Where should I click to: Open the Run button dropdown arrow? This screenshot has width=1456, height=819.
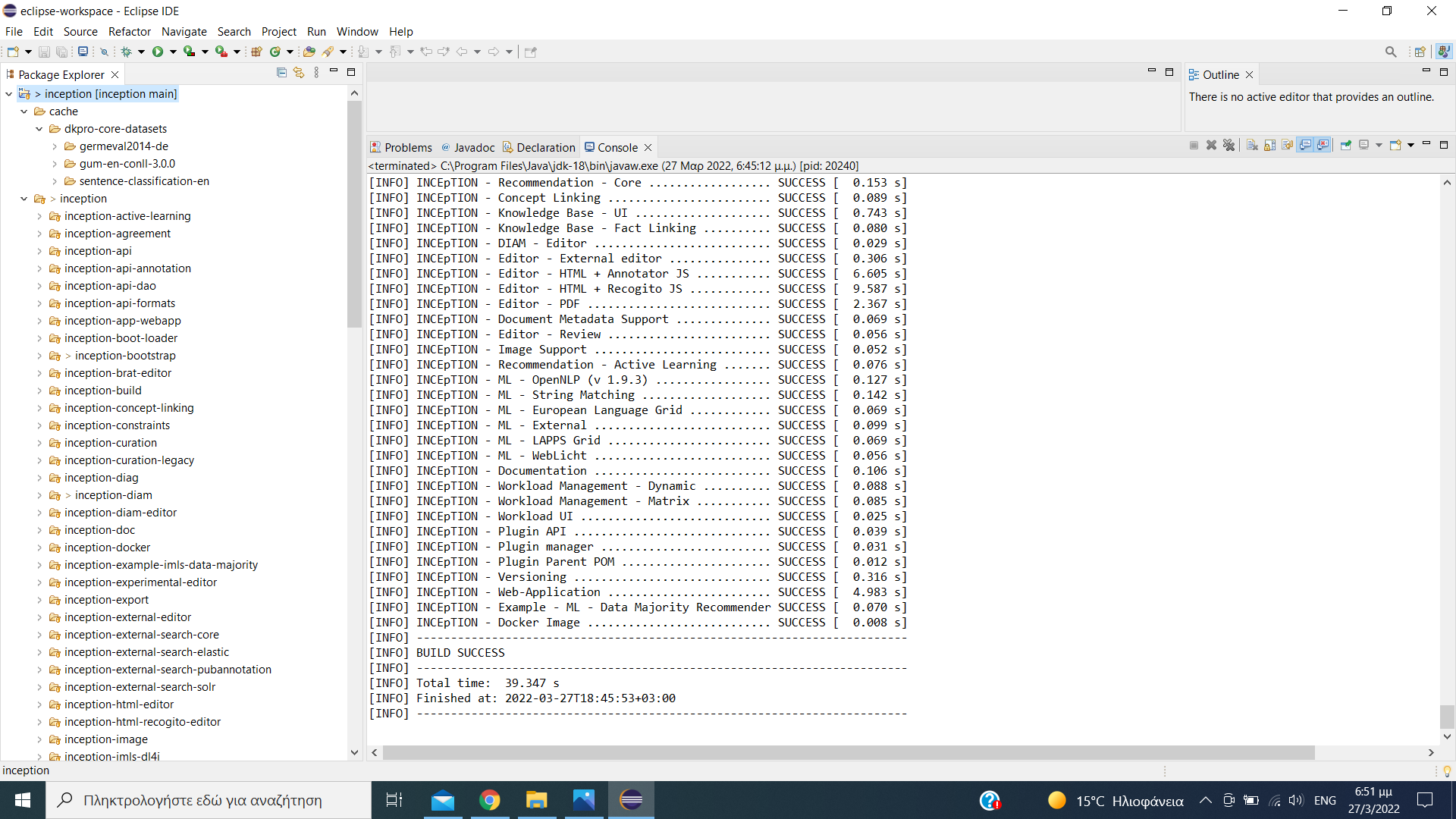pyautogui.click(x=174, y=52)
